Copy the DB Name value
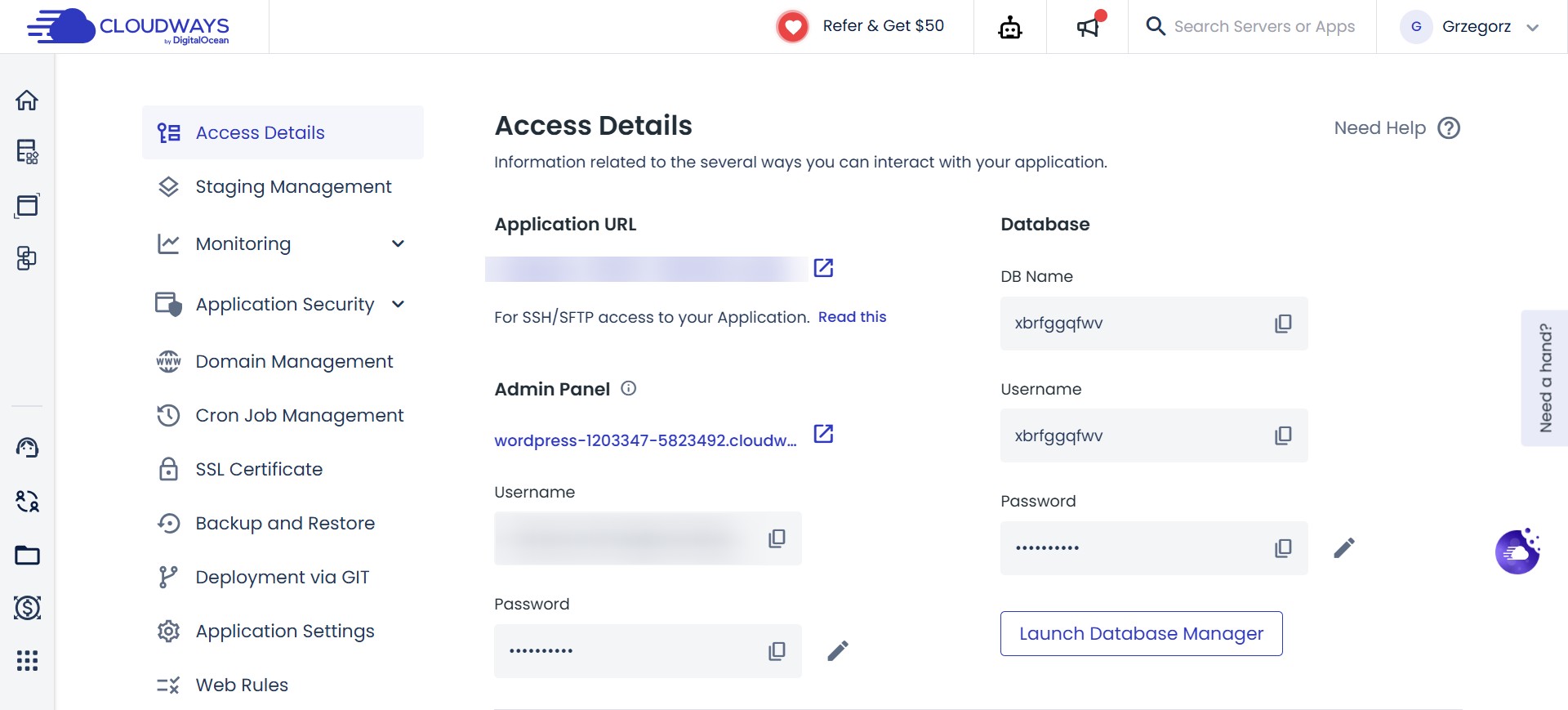This screenshot has height=710, width=1568. coord(1283,324)
